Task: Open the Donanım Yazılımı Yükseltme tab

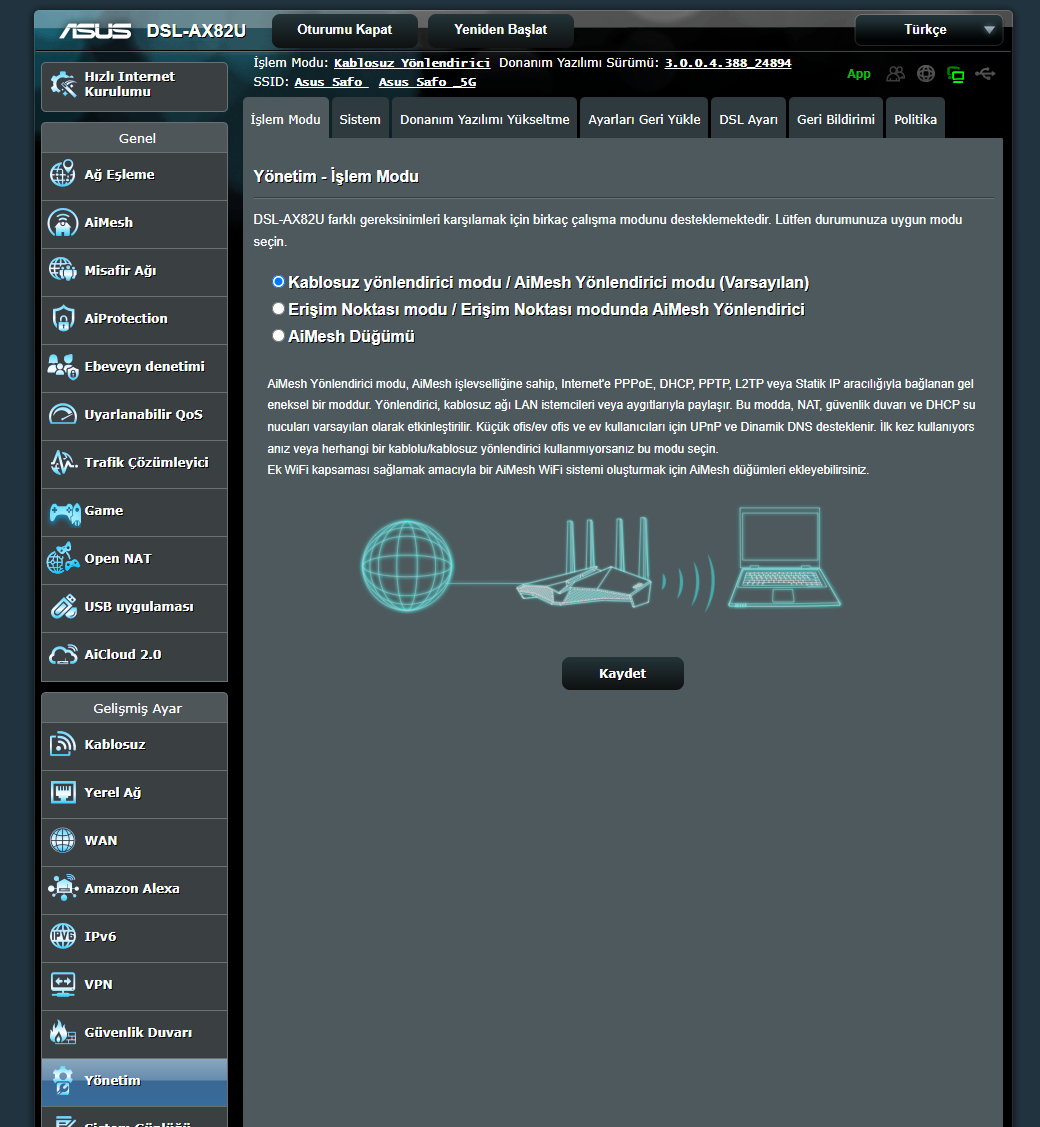Action: coord(484,119)
